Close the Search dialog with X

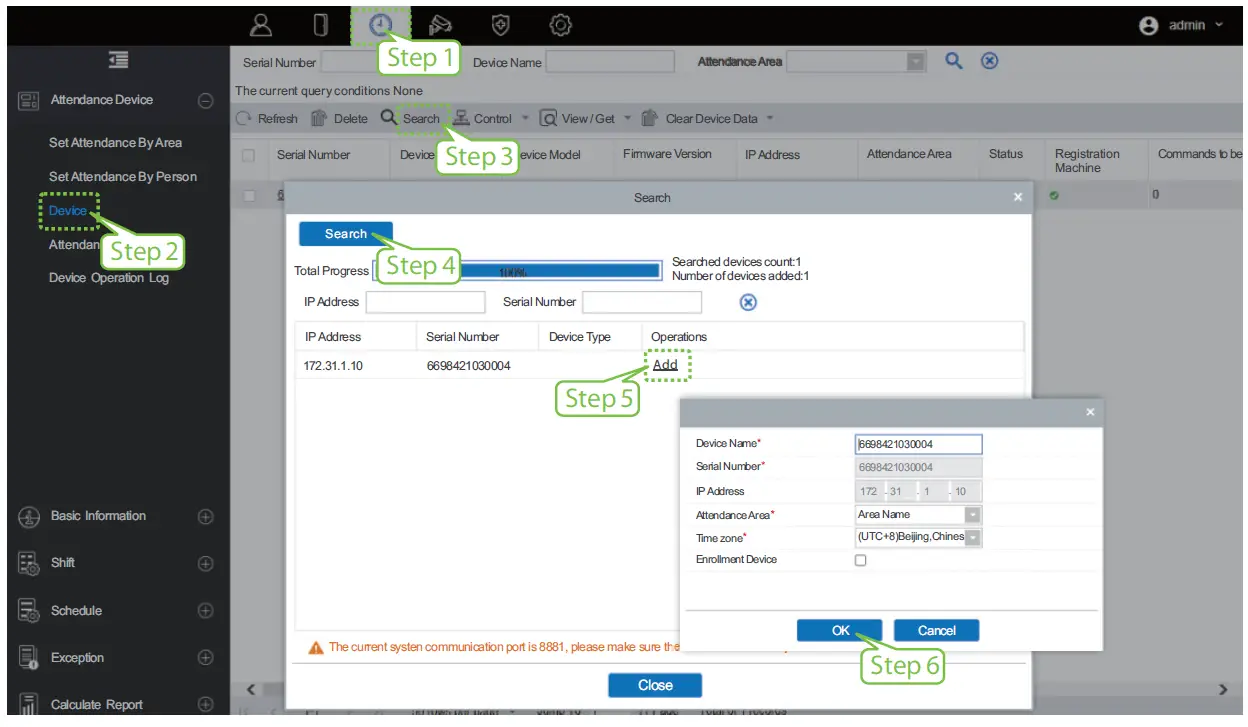pyautogui.click(x=1018, y=198)
